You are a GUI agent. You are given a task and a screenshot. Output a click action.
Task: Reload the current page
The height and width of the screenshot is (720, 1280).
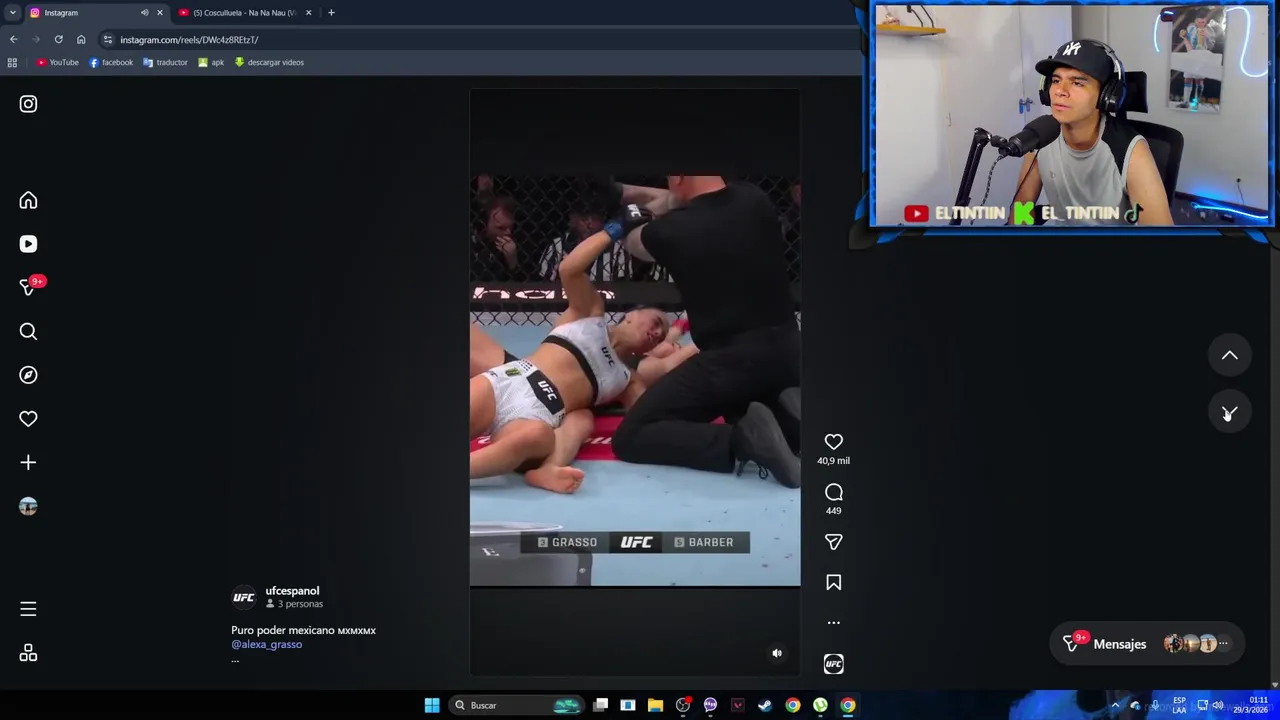click(x=58, y=40)
